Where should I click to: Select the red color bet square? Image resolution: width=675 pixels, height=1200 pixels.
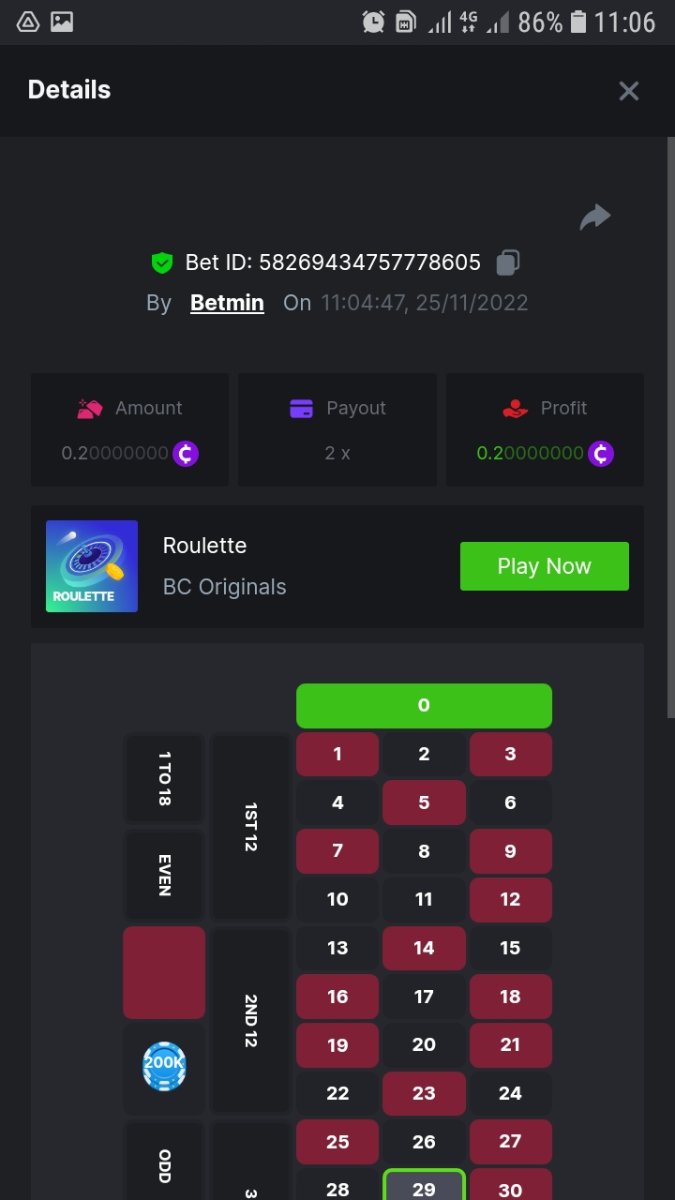[164, 972]
